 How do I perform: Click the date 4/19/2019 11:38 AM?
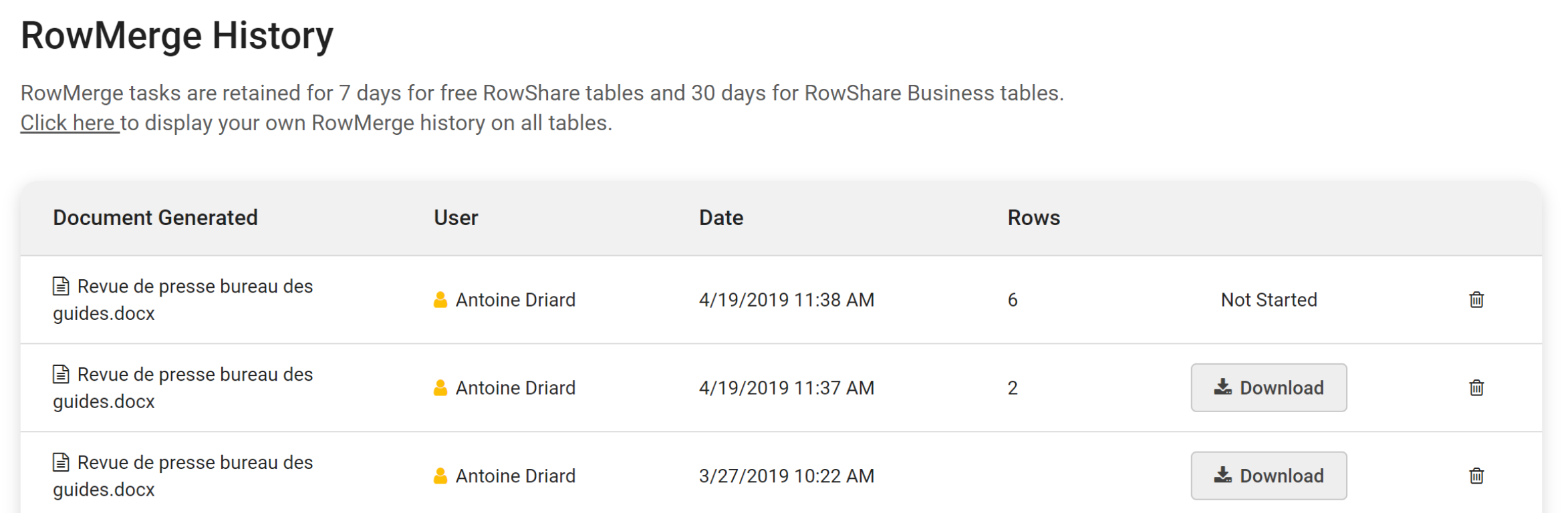787,300
